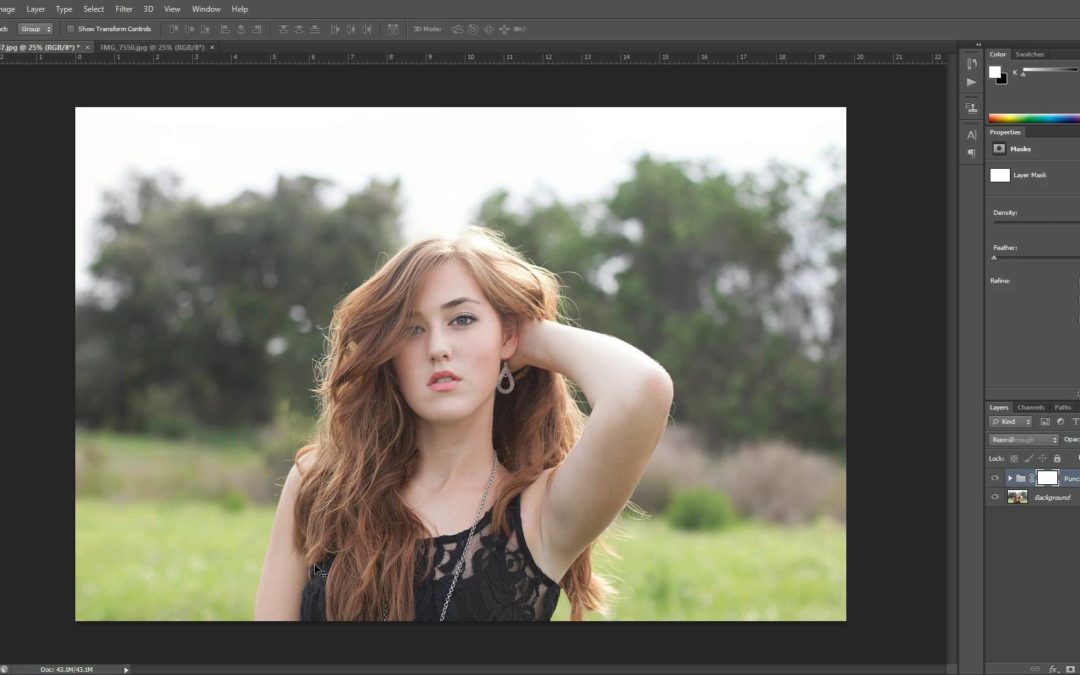This screenshot has width=1080, height=675.
Task: Click the add layer mask icon
Action: (1070, 669)
